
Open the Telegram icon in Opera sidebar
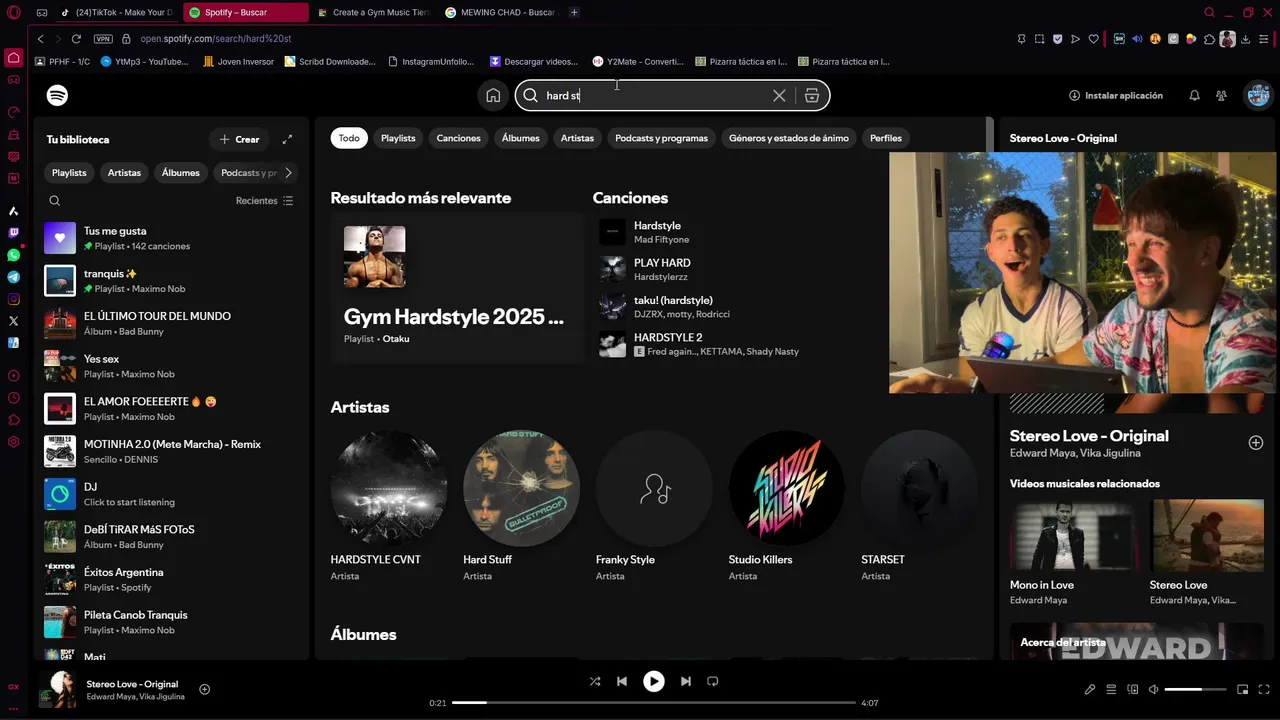point(14,277)
